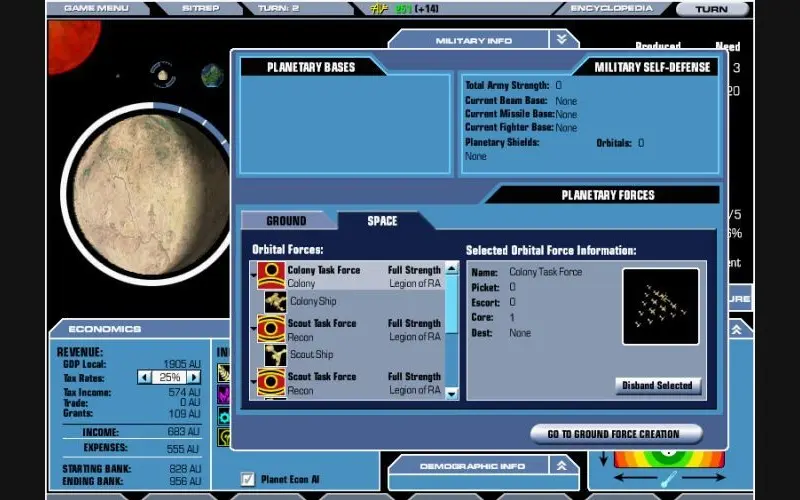Expand the Demographic Info panel chevron
800x500 pixels.
[562, 465]
